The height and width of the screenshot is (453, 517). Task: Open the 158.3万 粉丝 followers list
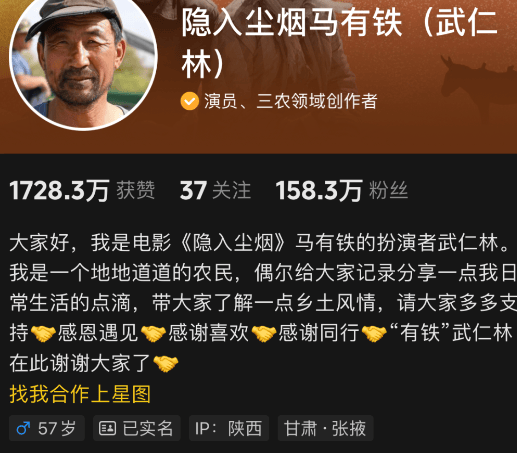click(x=342, y=191)
